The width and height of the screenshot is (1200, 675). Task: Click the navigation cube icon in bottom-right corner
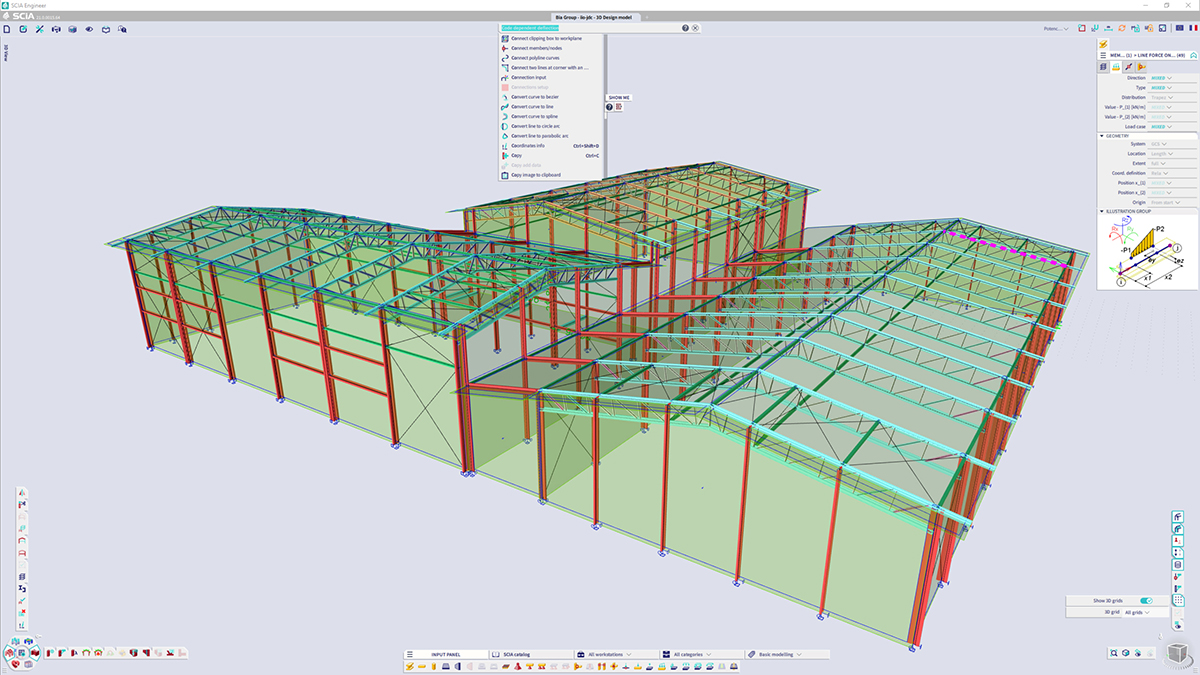tap(1180, 653)
